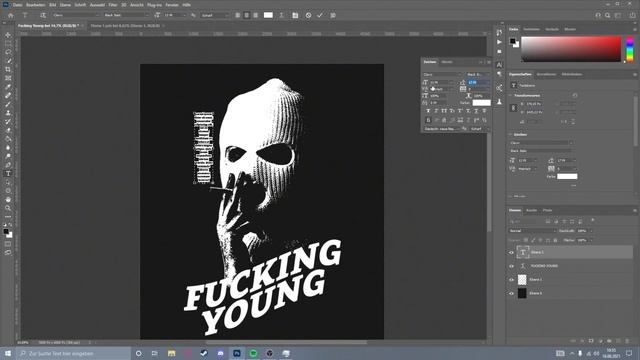Open font family dropdown in Eigenschaften panel
The width and height of the screenshot is (640, 360).
click(x=541, y=143)
